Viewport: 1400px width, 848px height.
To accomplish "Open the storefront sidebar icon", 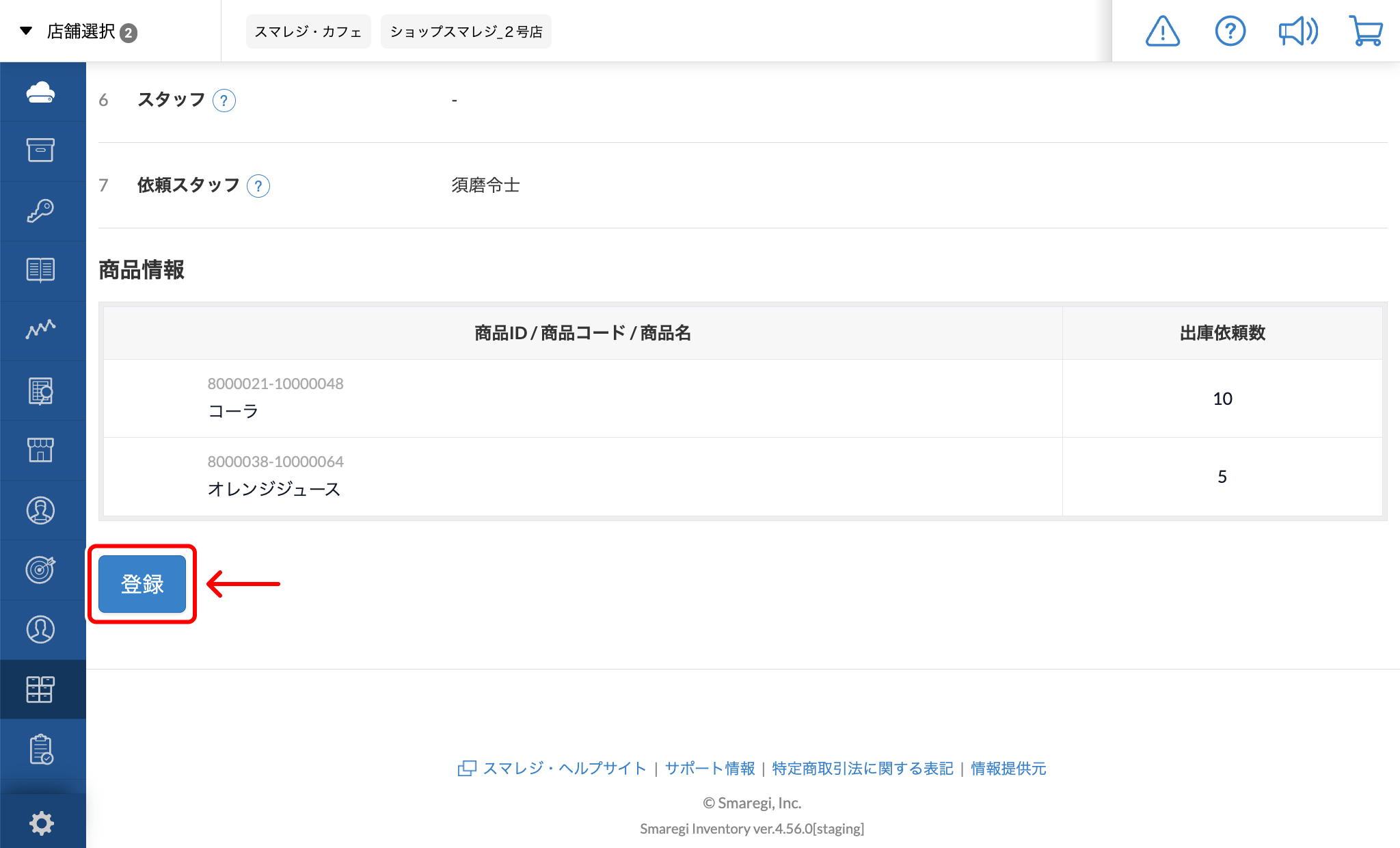I will (x=41, y=450).
